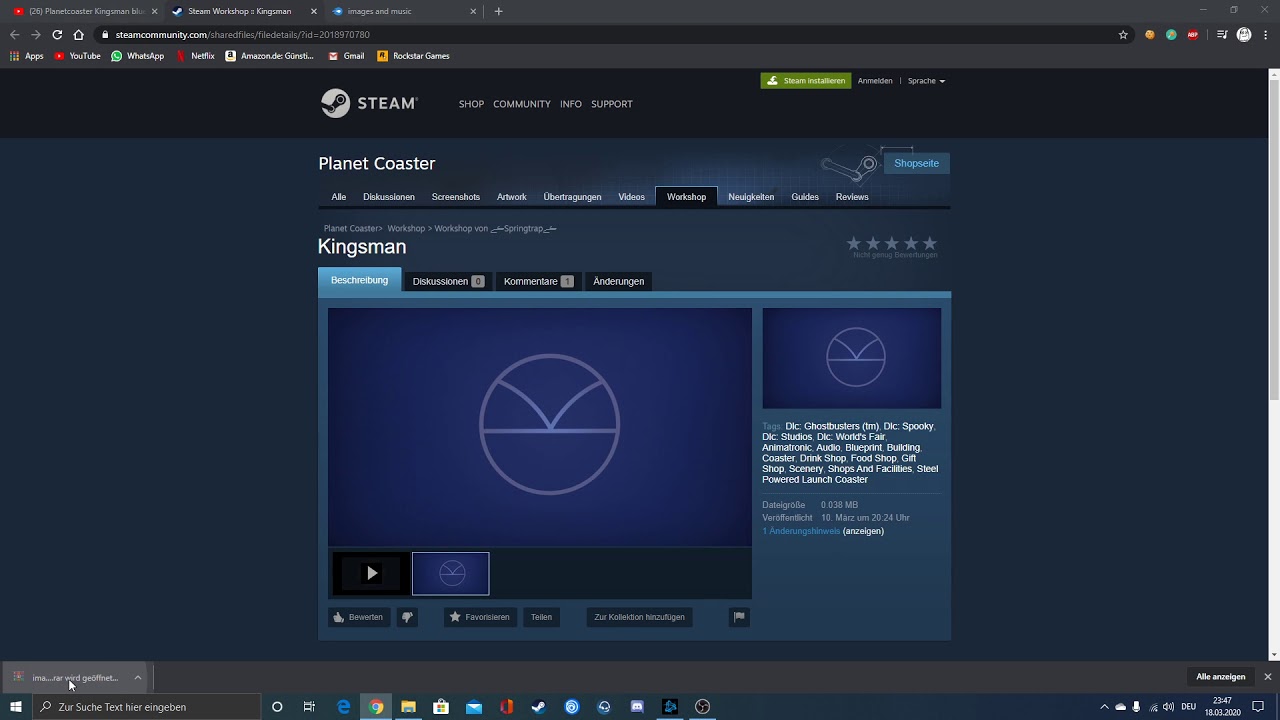Click the thumbs-down rating icon

[407, 617]
